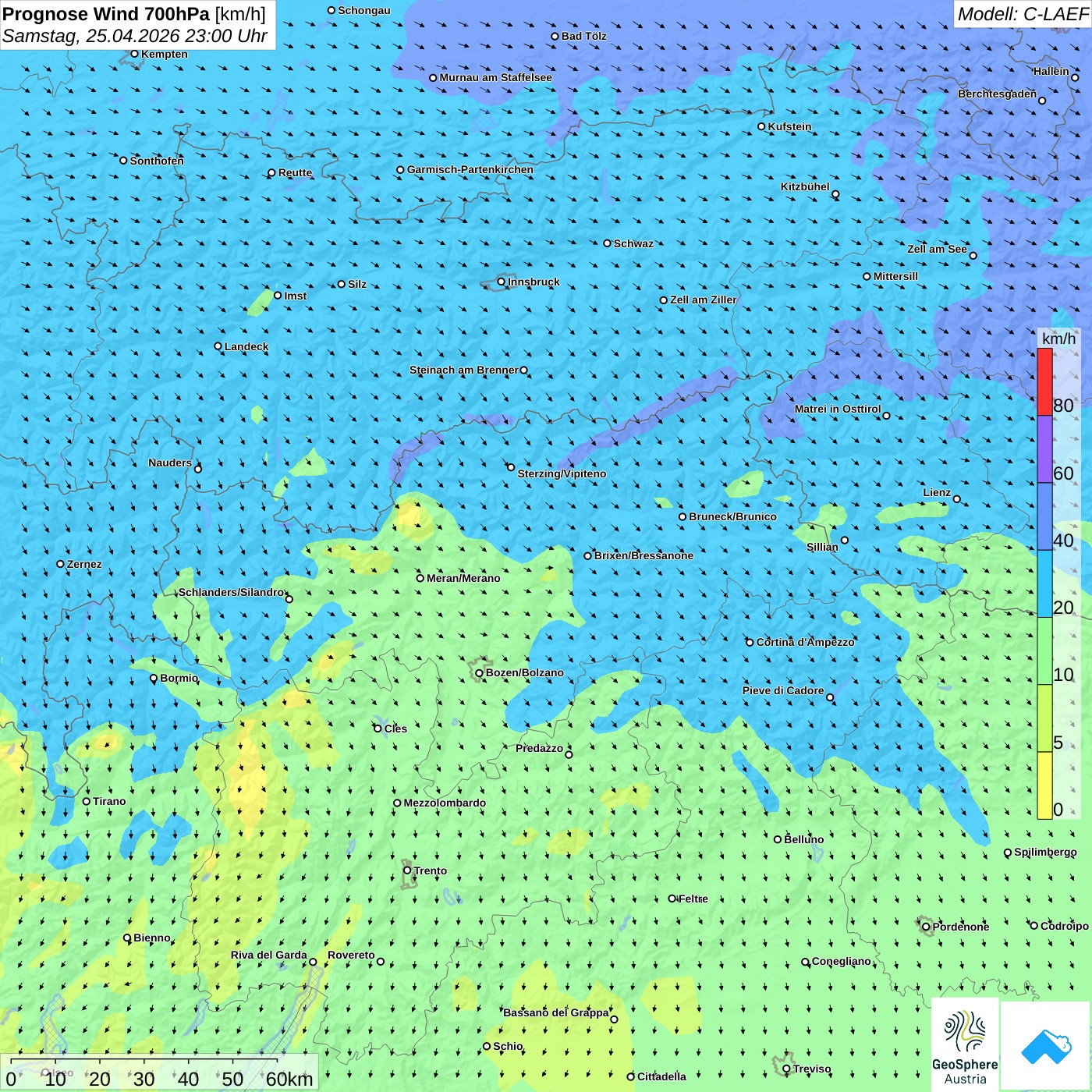Click the Tirano location dot
This screenshot has height=1092, width=1092.
87,801
